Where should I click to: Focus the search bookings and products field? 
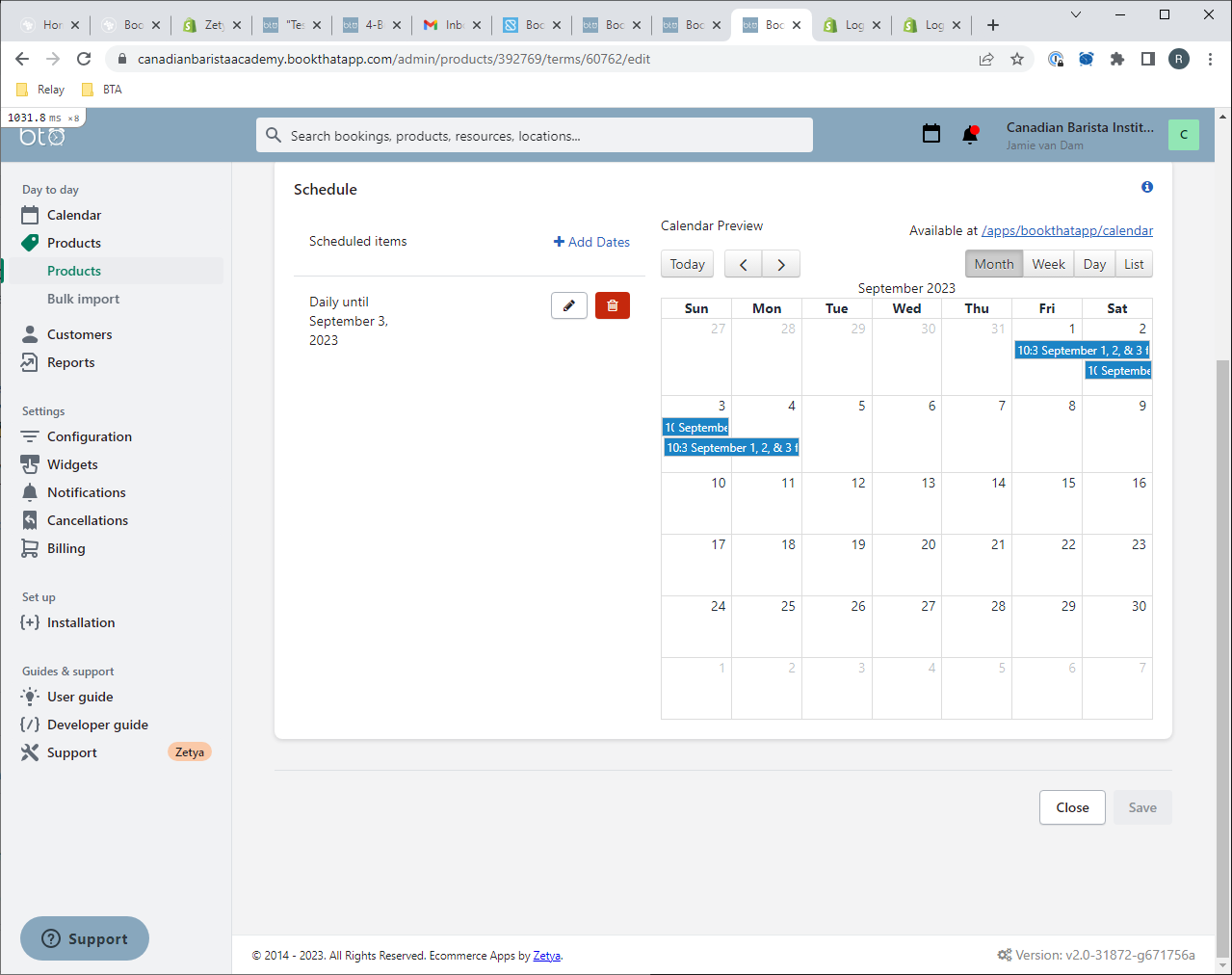pyautogui.click(x=535, y=136)
